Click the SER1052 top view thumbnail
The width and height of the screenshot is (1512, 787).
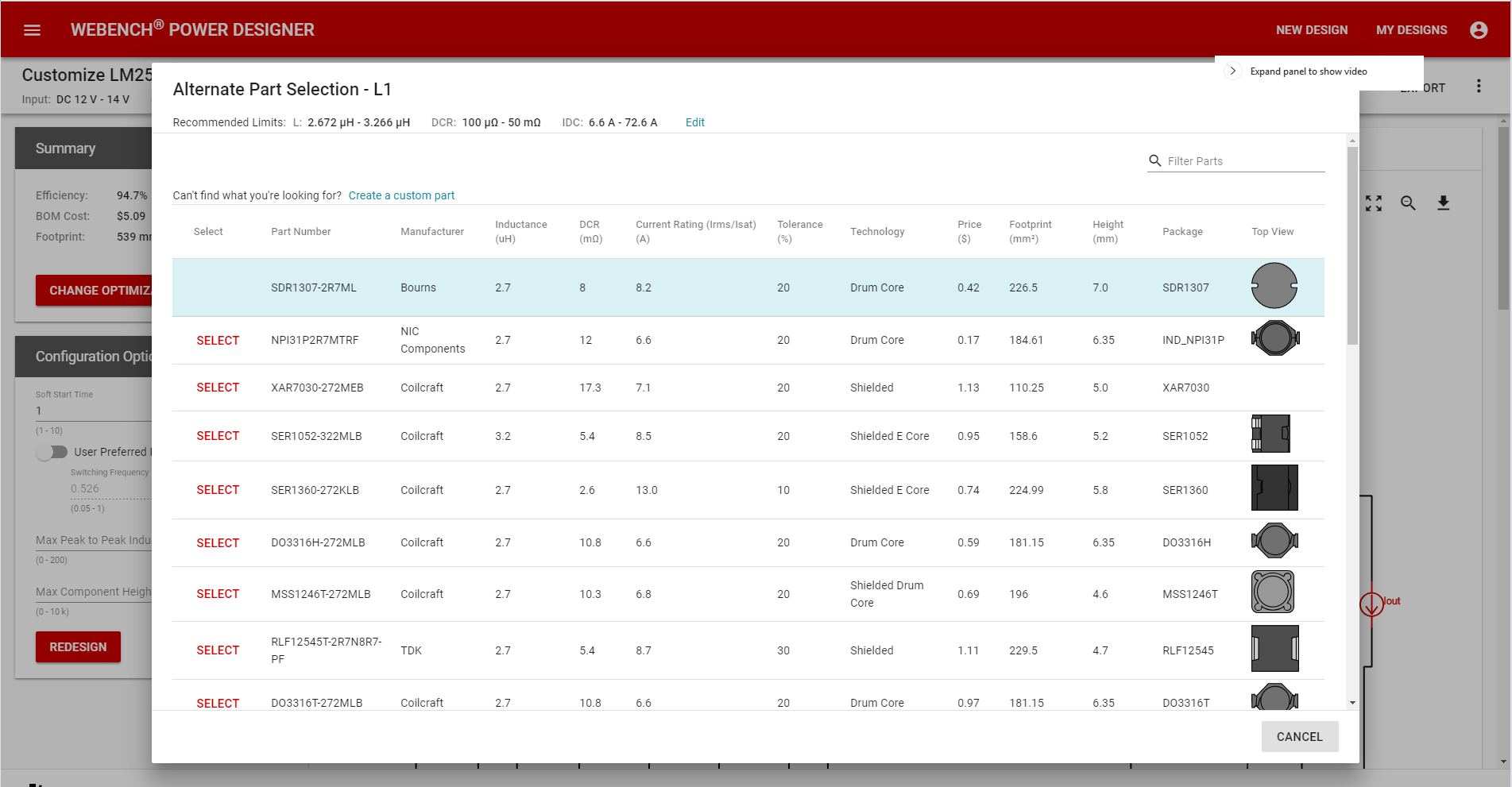tap(1270, 434)
